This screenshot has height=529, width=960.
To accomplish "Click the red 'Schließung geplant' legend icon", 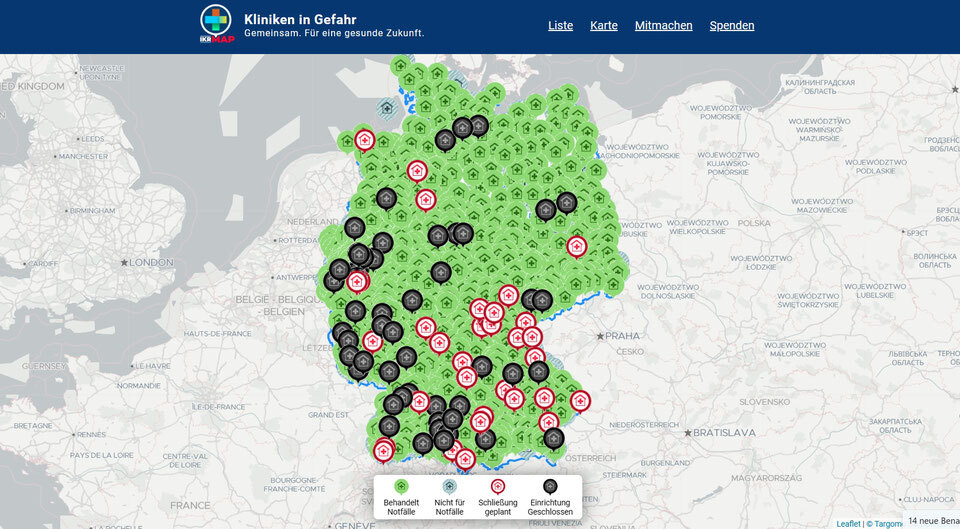I will [x=498, y=486].
